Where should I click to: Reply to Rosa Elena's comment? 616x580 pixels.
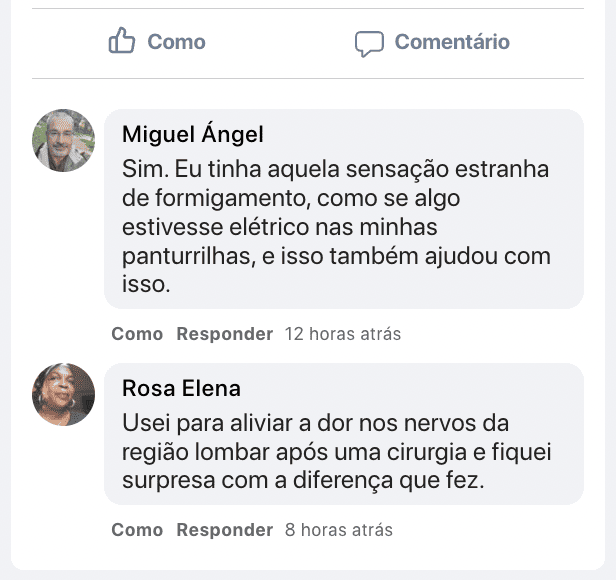224,530
